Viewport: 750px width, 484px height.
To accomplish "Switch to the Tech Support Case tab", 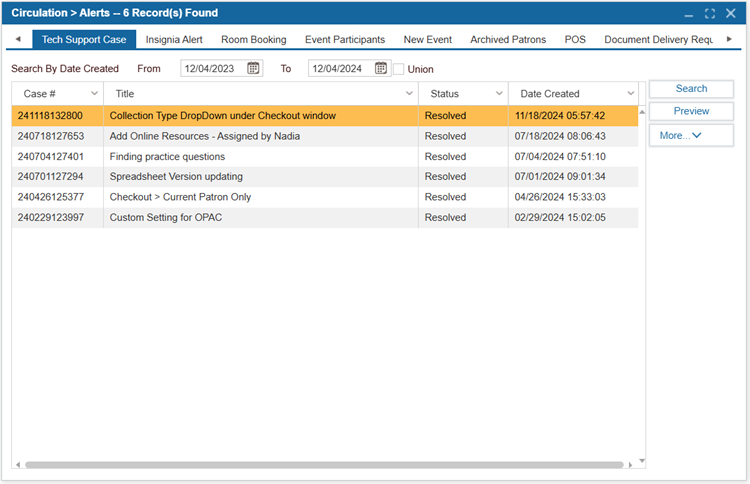I will [84, 39].
